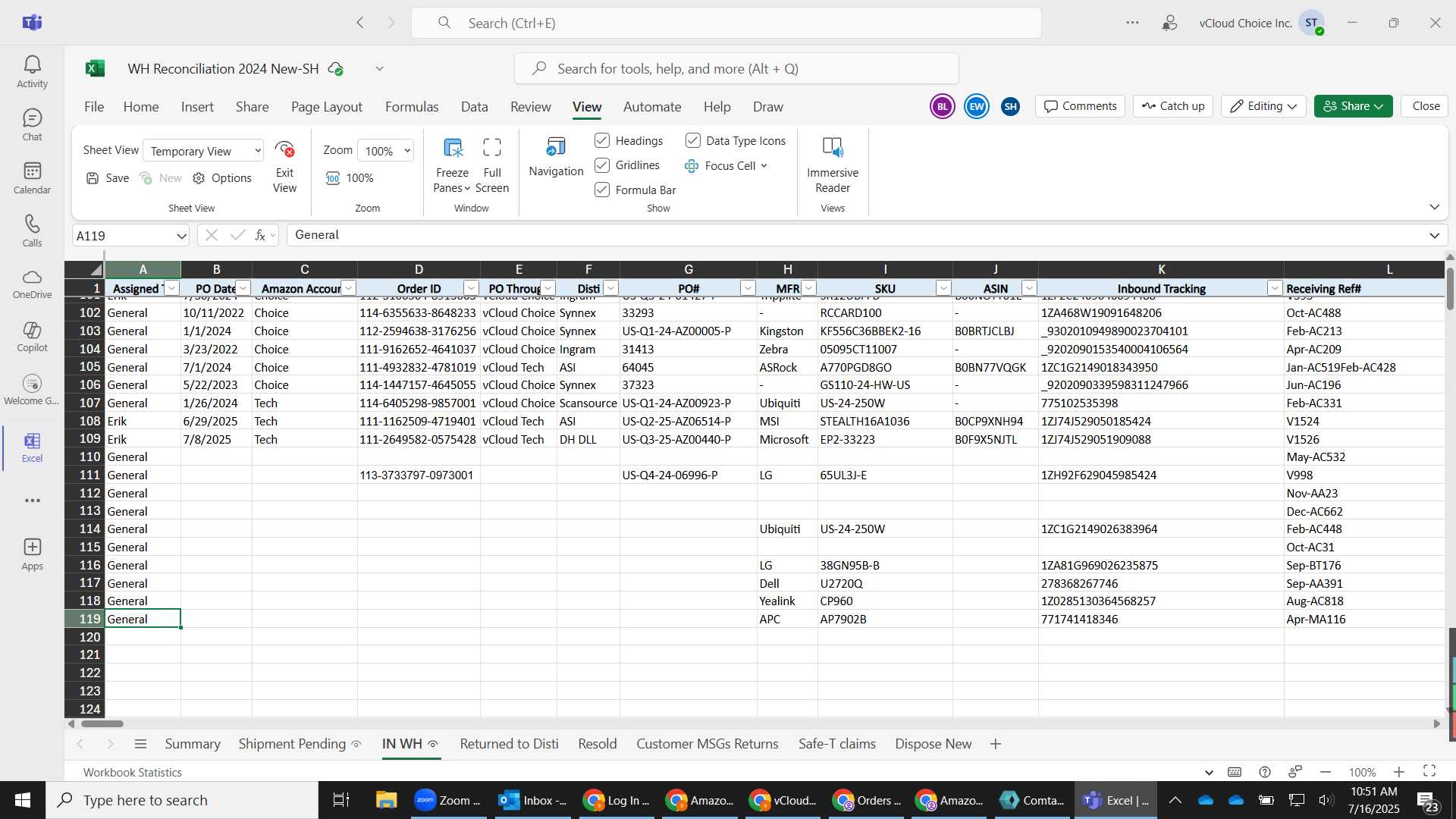1456x819 pixels.
Task: Open the file name dropdown chevron
Action: [379, 69]
